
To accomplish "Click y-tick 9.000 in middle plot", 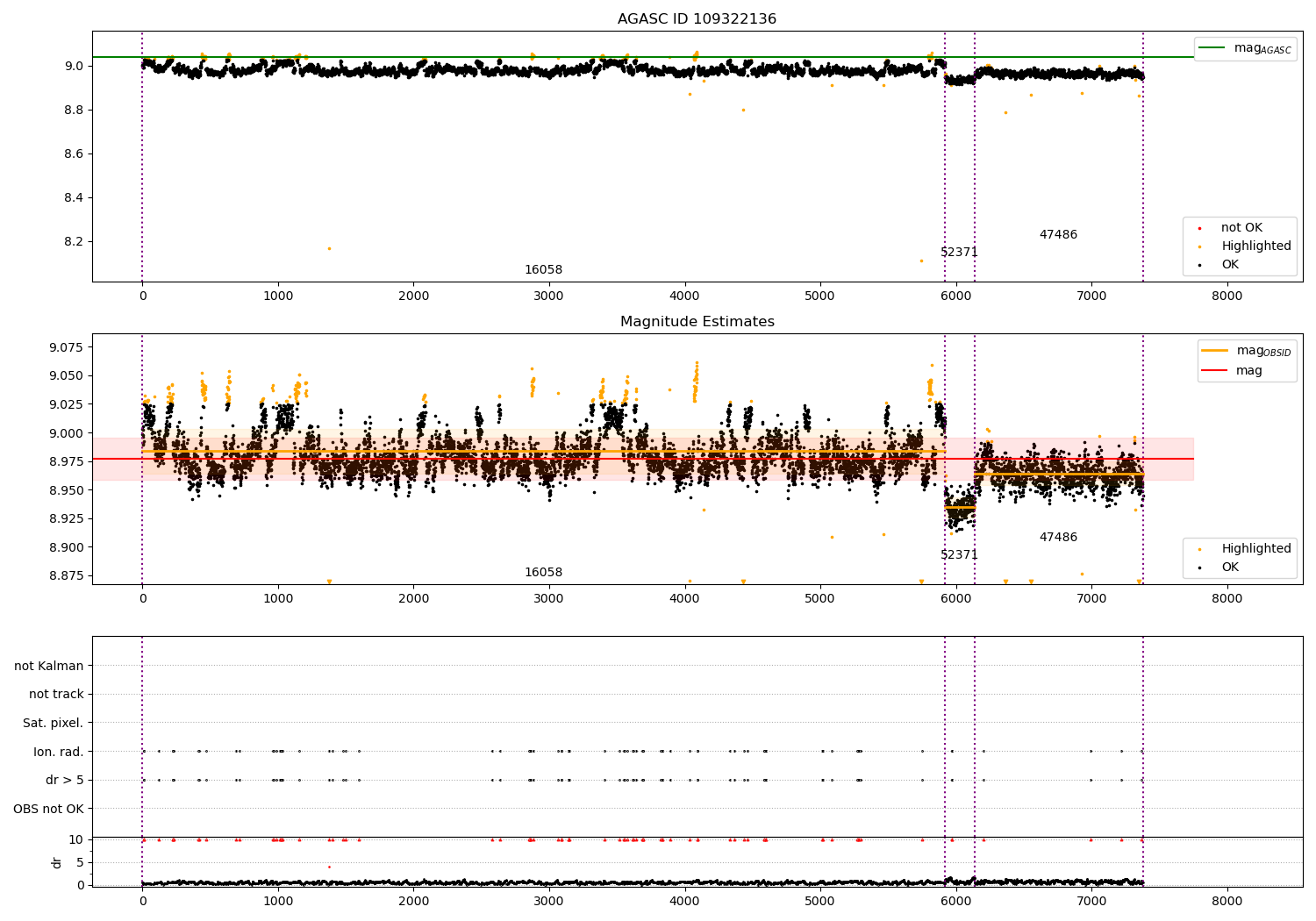I will point(67,433).
